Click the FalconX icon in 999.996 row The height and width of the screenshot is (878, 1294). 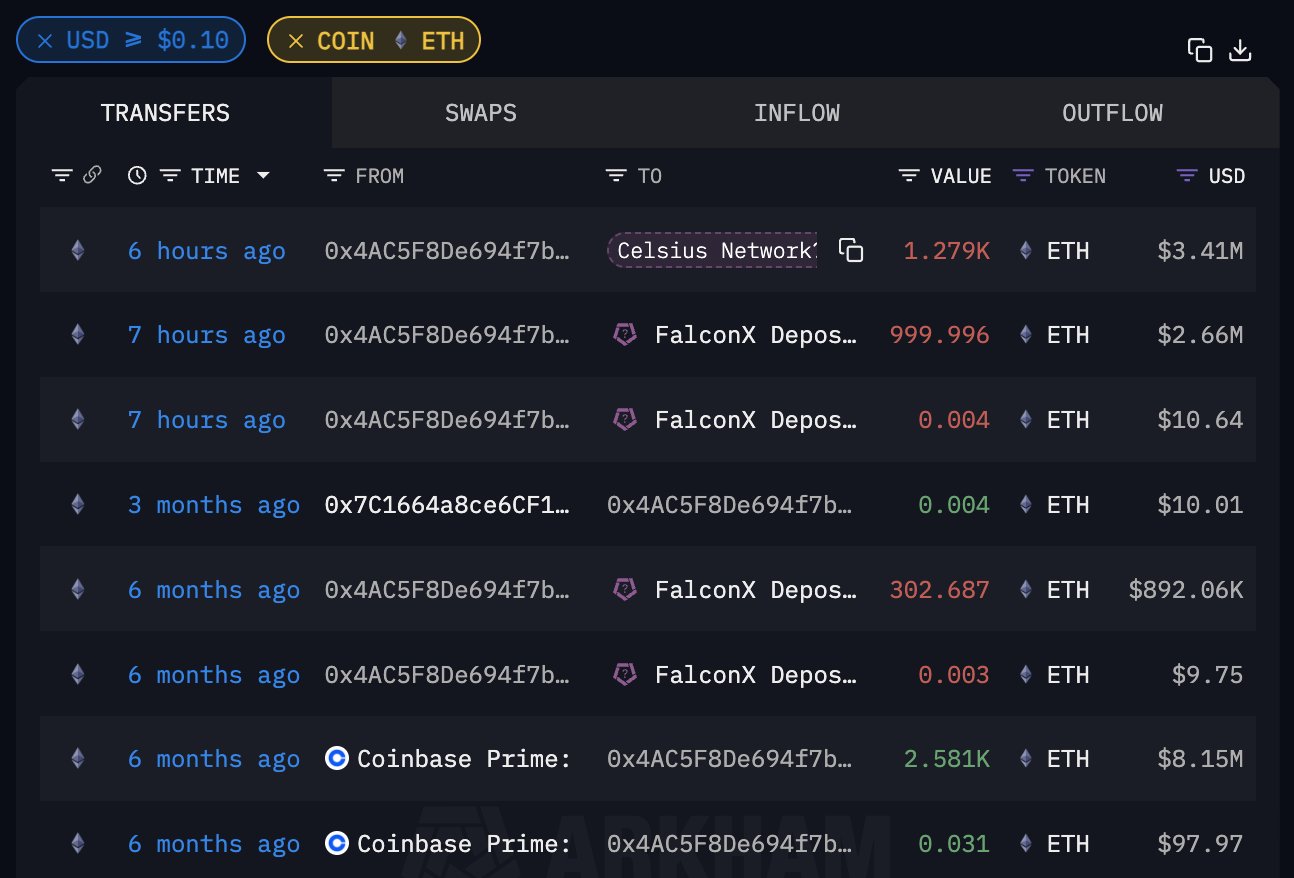tap(624, 336)
